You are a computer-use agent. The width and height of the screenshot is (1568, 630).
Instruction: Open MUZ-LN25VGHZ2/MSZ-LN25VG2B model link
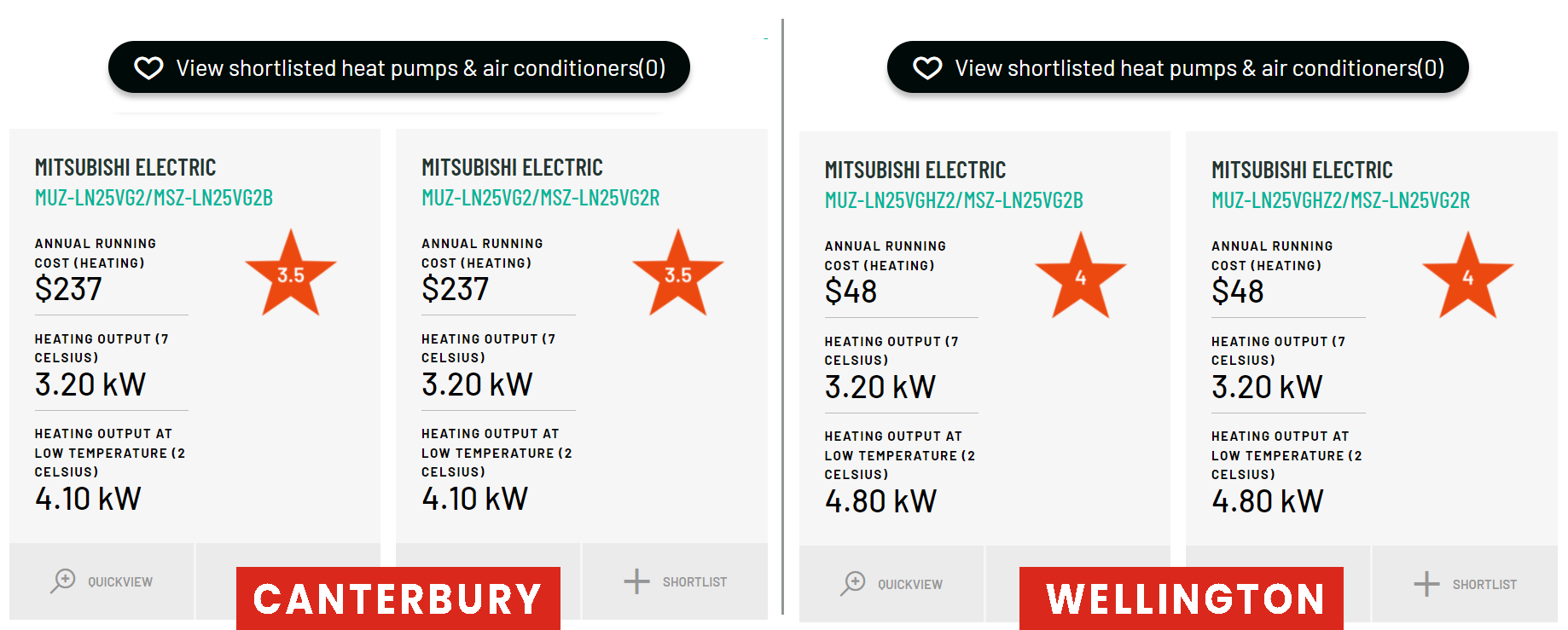[954, 200]
